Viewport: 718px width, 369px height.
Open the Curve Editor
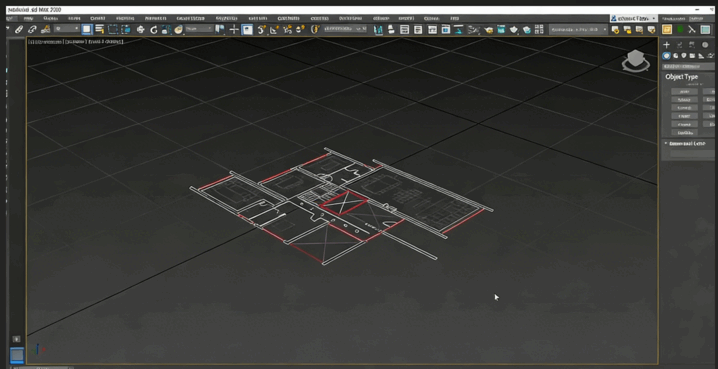pos(446,30)
